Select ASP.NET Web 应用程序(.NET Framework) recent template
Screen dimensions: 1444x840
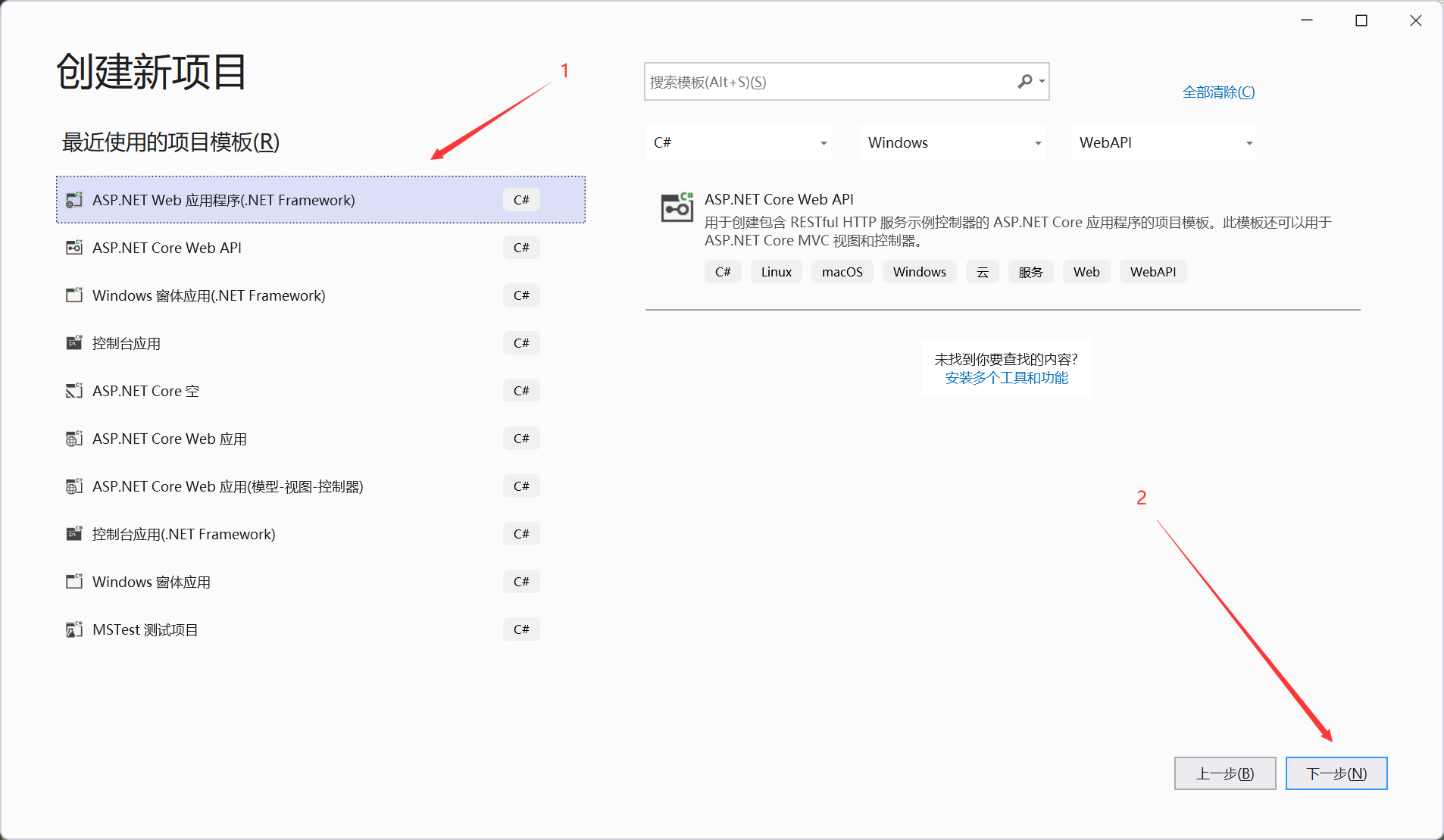[320, 200]
